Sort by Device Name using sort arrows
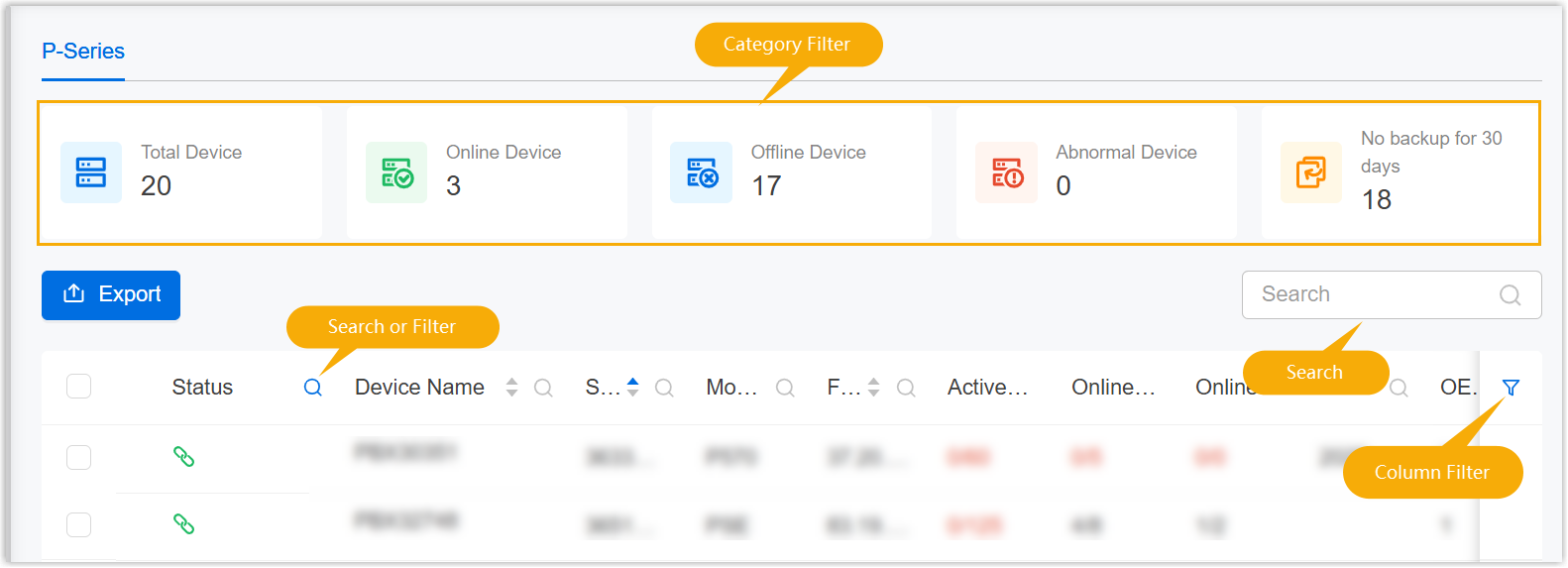 511,388
